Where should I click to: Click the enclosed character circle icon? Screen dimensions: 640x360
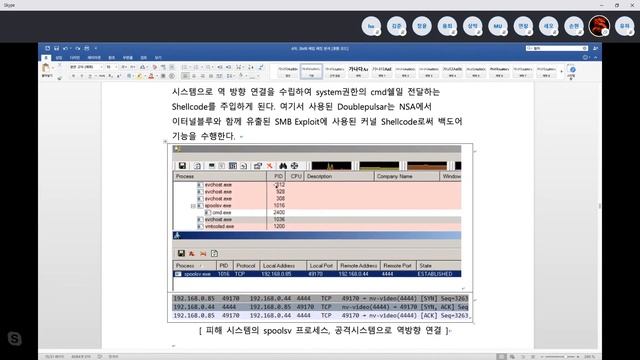point(171,76)
